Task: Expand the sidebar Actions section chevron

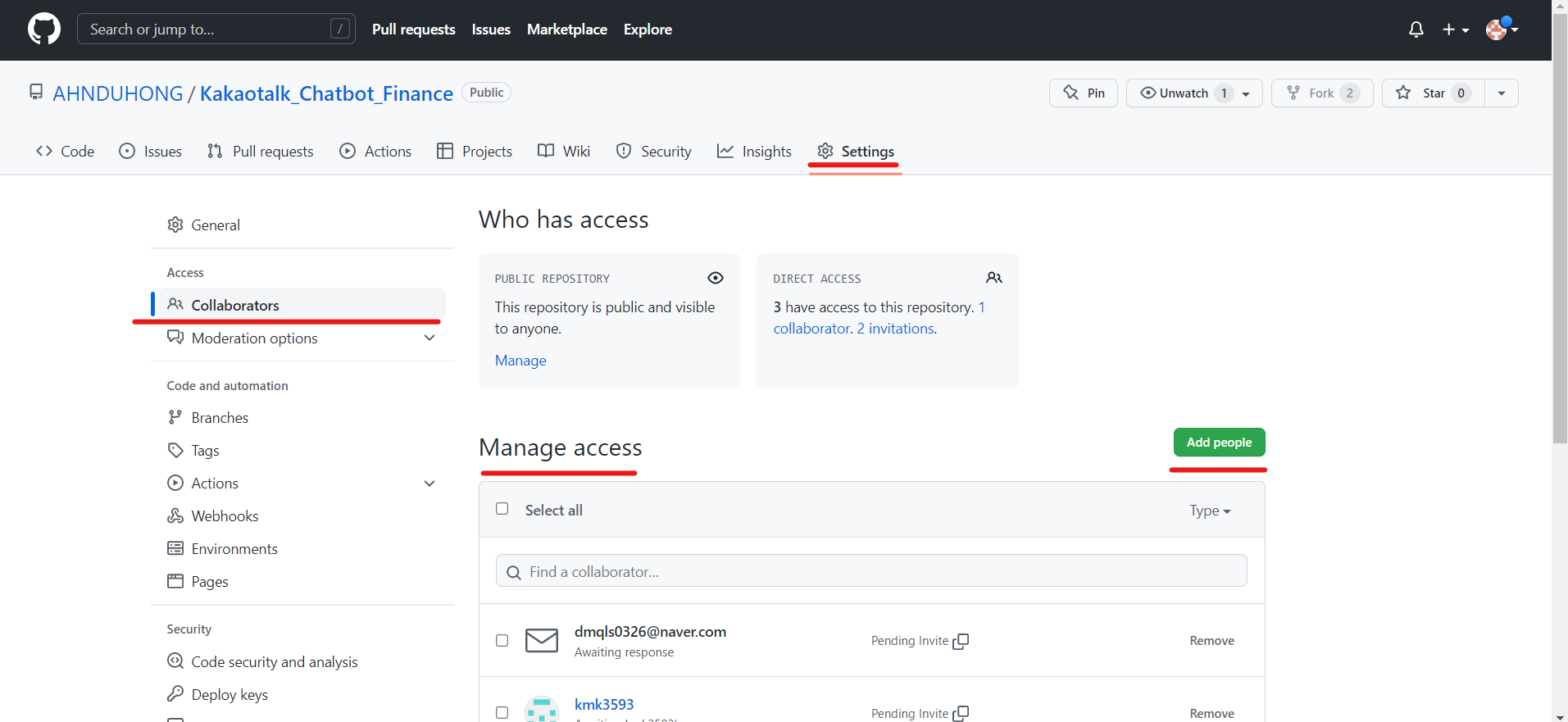Action: [x=429, y=484]
